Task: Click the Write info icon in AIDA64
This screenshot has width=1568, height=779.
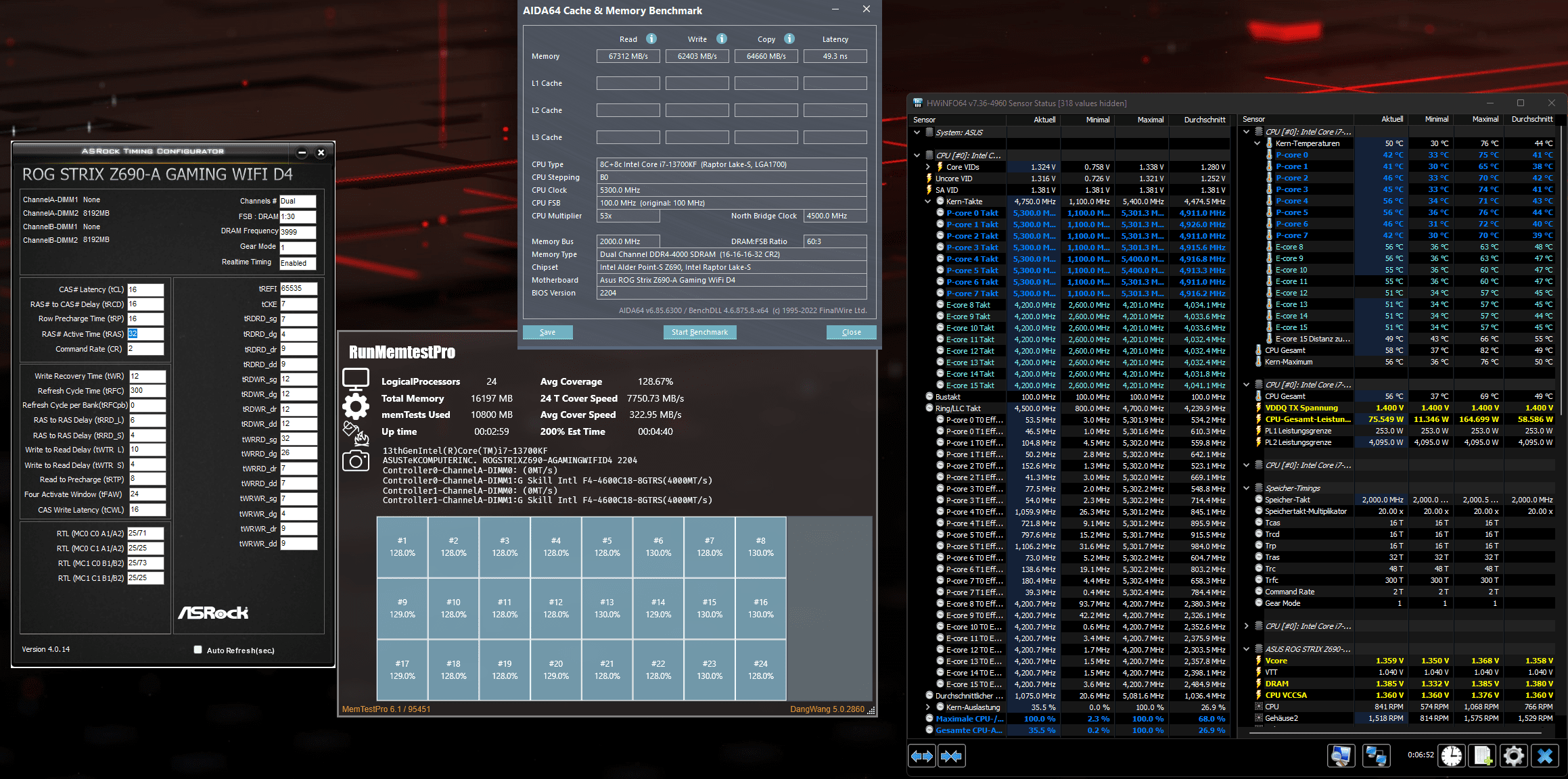Action: [x=722, y=39]
